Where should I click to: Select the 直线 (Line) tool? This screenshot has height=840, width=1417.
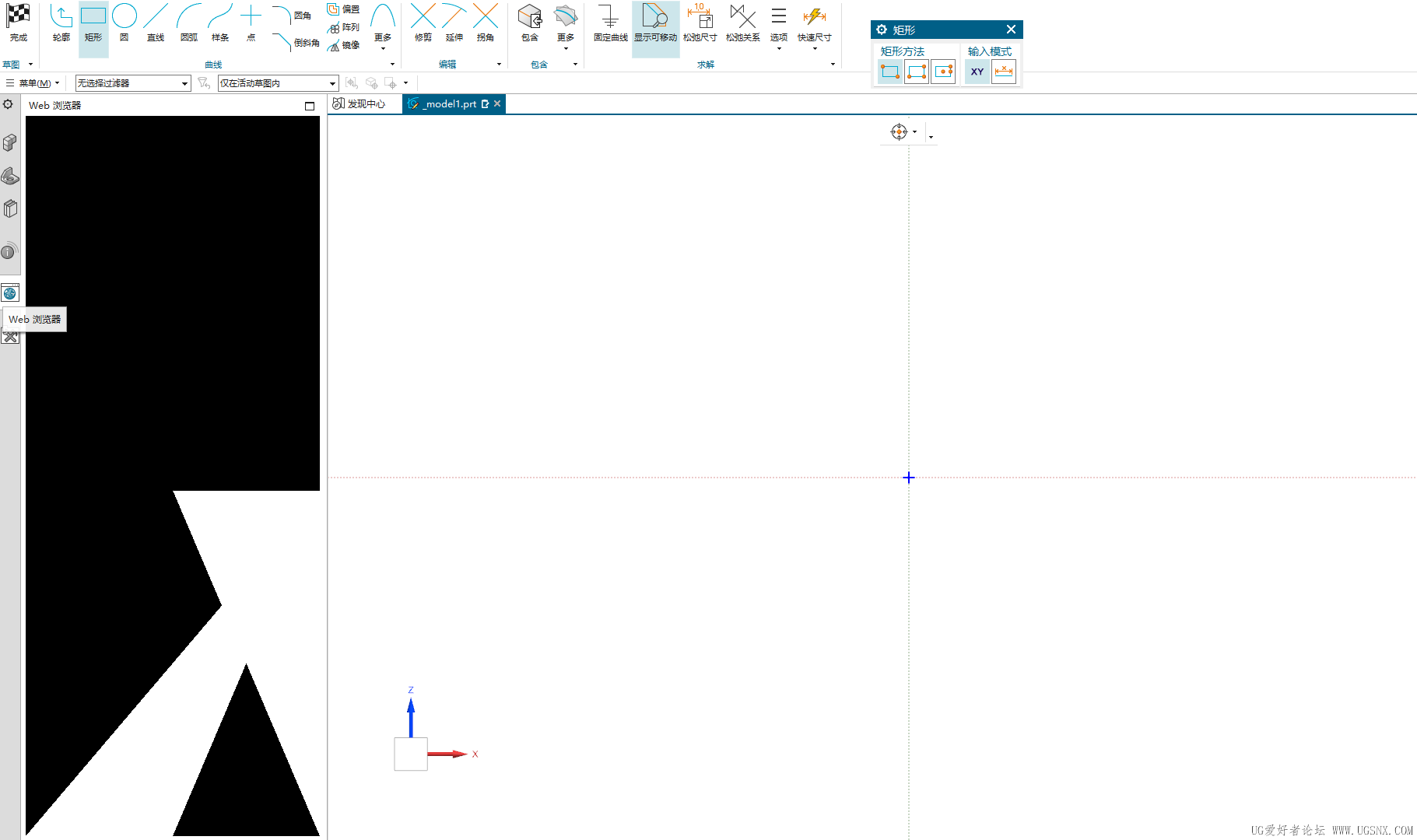click(x=156, y=23)
